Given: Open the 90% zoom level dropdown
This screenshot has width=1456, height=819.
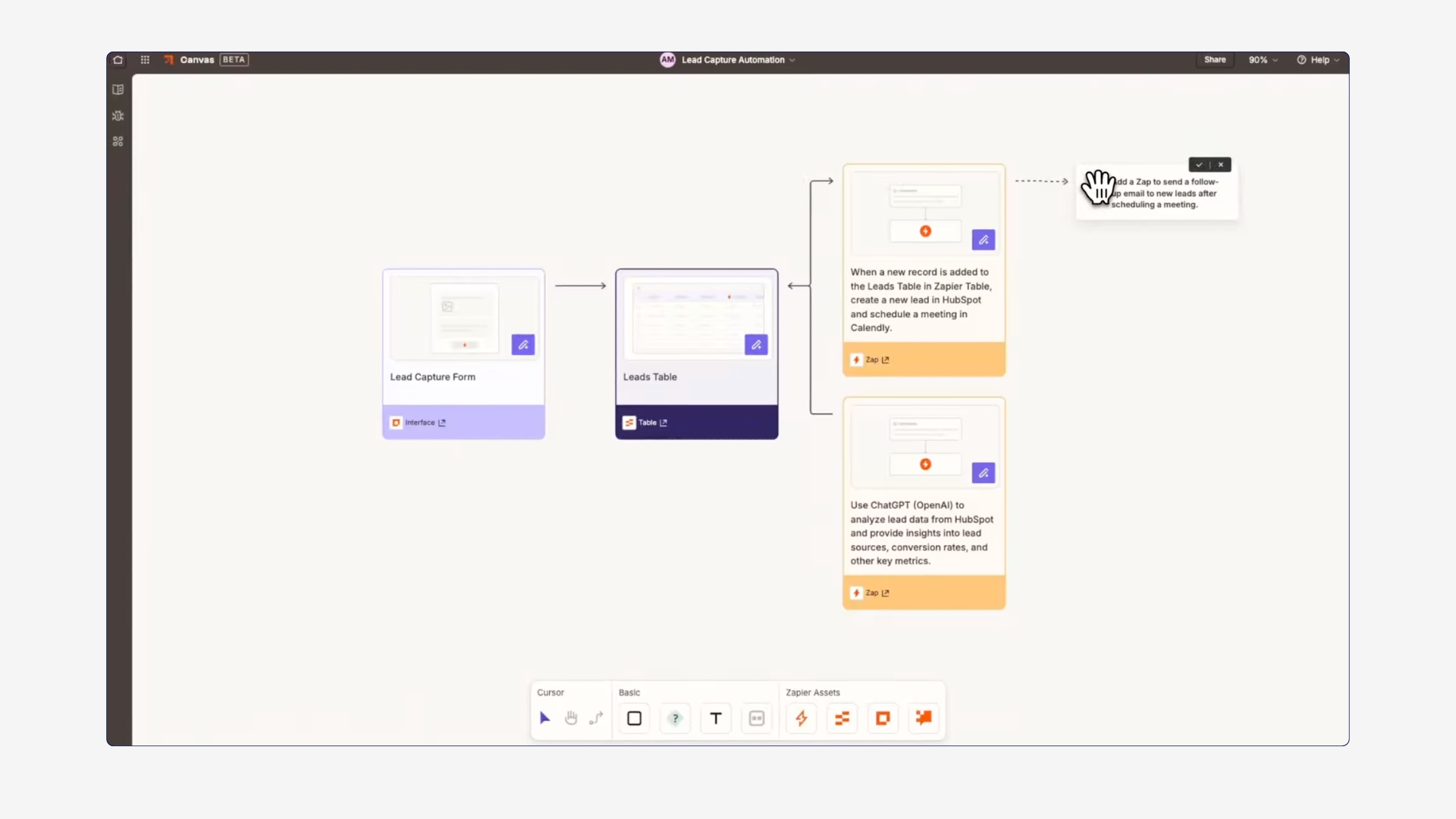Looking at the screenshot, I should tap(1263, 60).
